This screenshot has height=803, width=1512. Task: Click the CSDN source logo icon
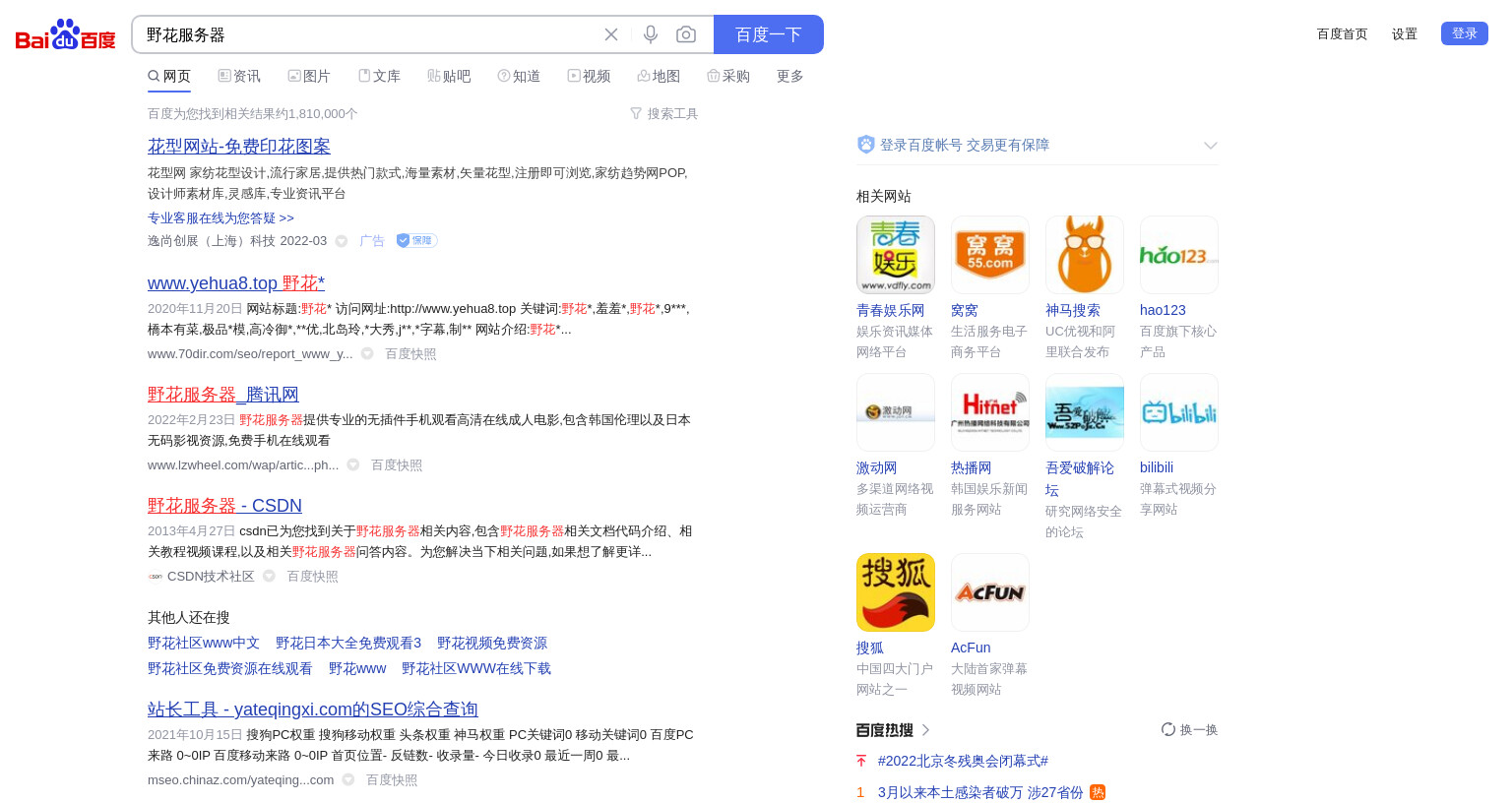(x=156, y=577)
